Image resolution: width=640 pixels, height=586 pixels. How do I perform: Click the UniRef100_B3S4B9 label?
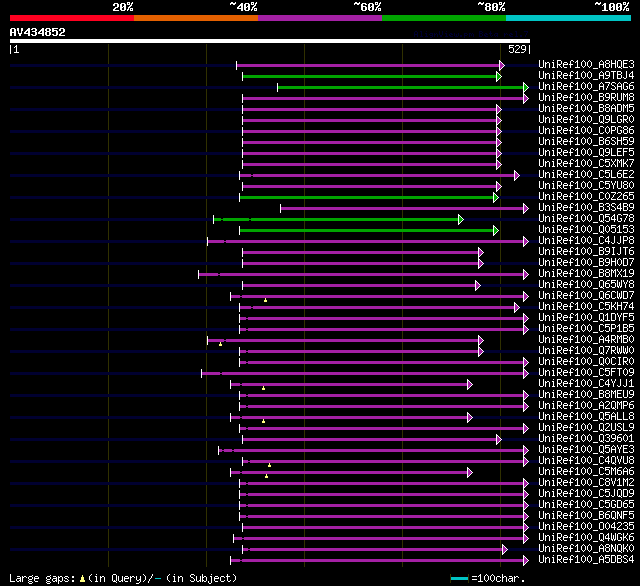586,208
